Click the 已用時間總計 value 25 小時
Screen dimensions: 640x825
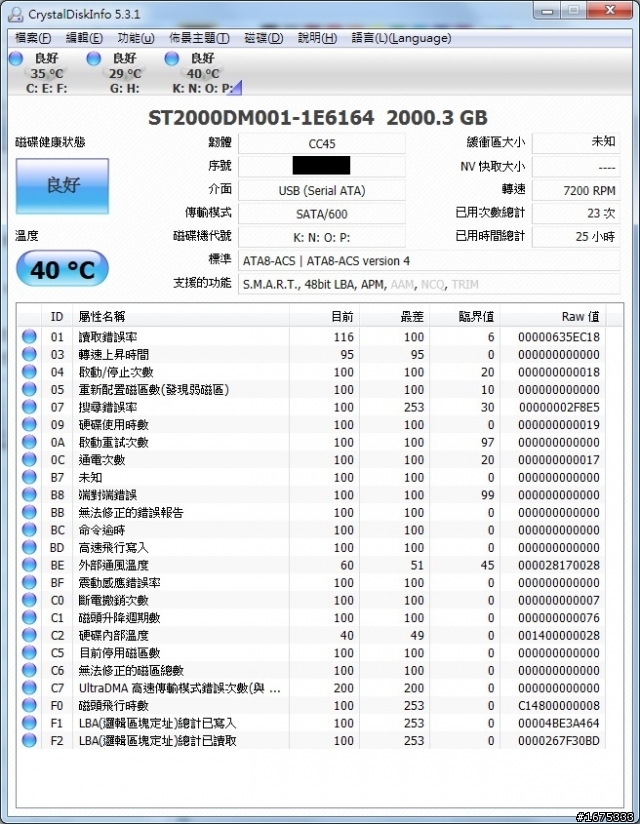pyautogui.click(x=576, y=237)
